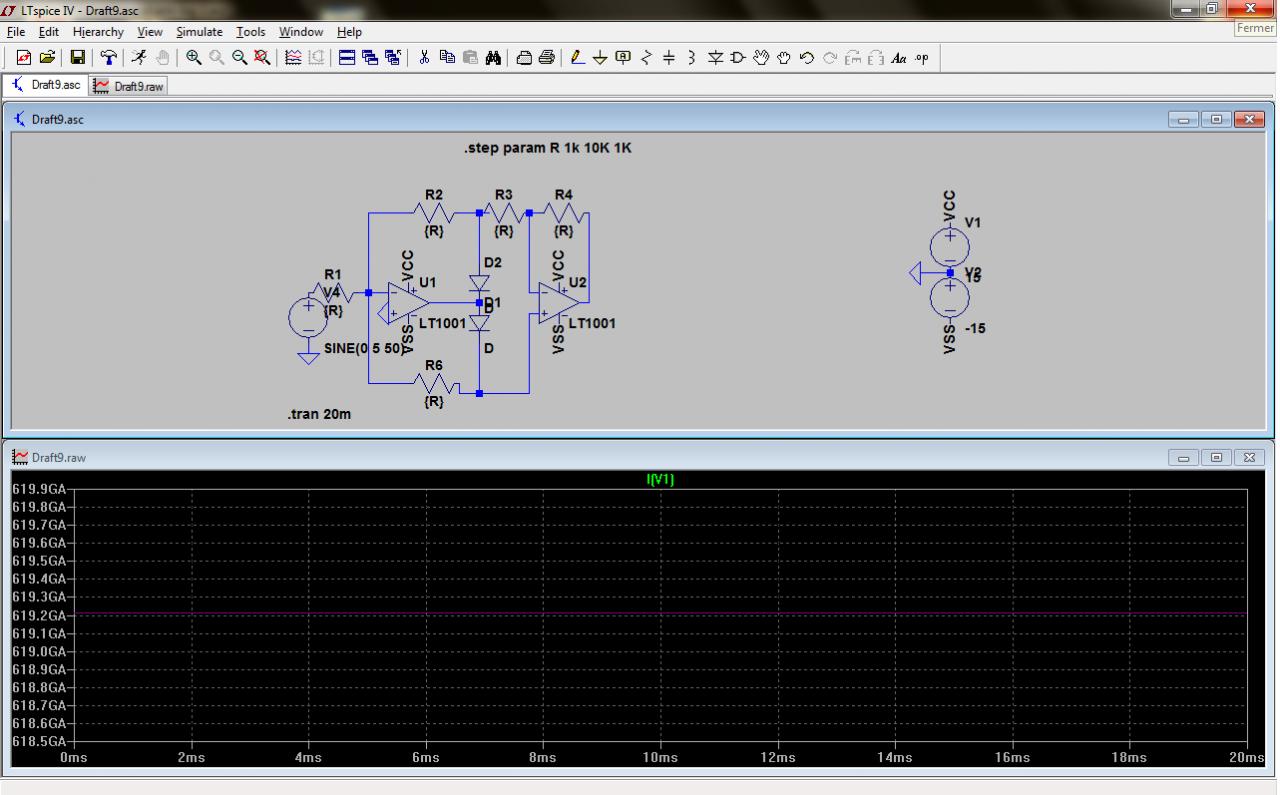
Task: Click the .step param directive text
Action: pos(547,148)
